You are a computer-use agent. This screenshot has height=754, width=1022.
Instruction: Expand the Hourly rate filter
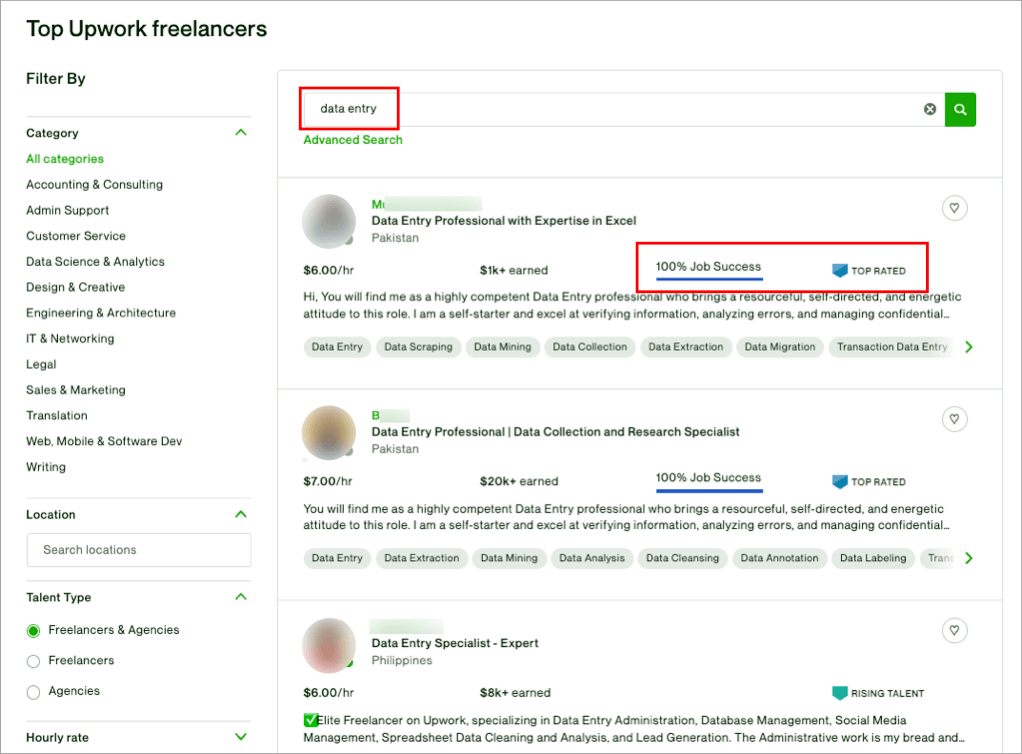click(x=240, y=737)
